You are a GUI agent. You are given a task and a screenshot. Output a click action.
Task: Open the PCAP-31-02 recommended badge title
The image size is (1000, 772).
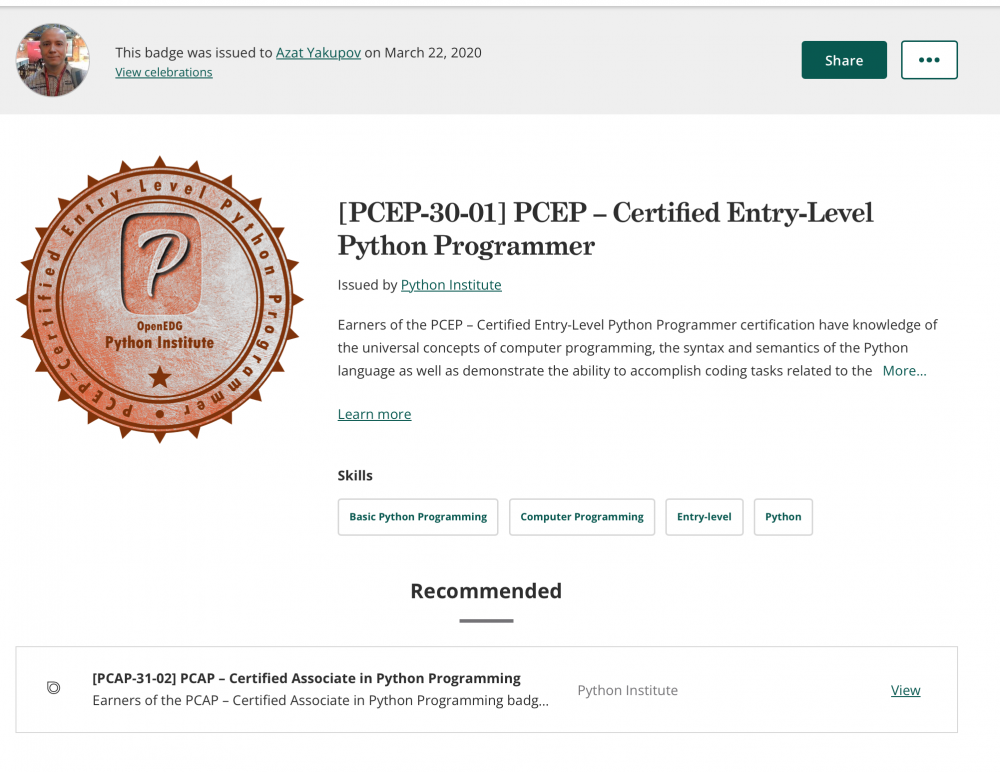pyautogui.click(x=306, y=678)
